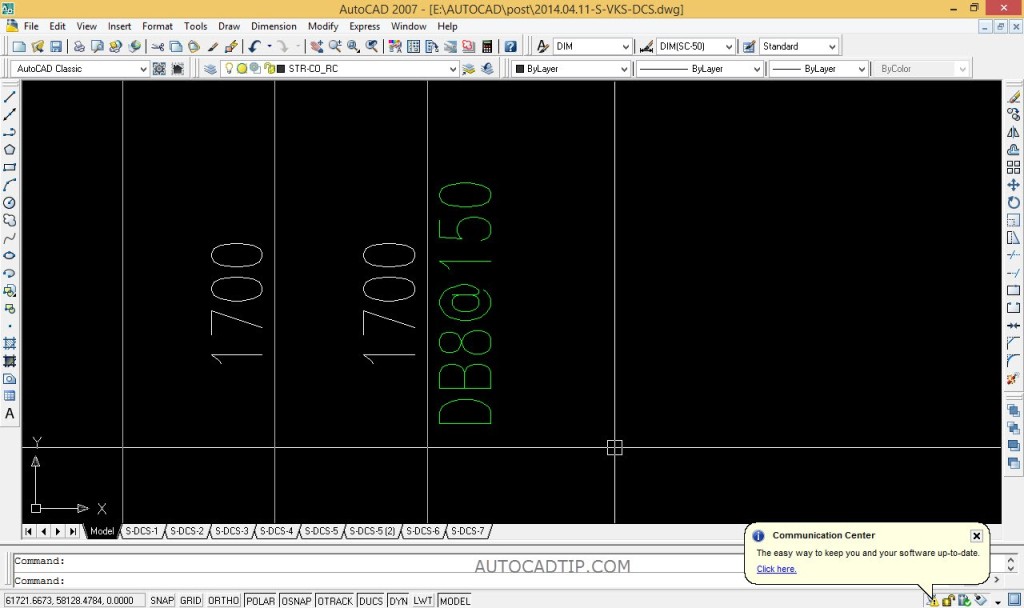Expand the AutoCAD Classic workspace dropdown
1024x608 pixels.
pyautogui.click(x=142, y=68)
